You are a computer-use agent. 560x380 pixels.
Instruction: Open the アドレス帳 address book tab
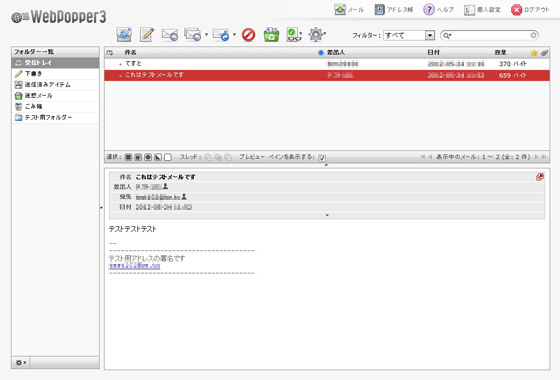click(x=394, y=10)
